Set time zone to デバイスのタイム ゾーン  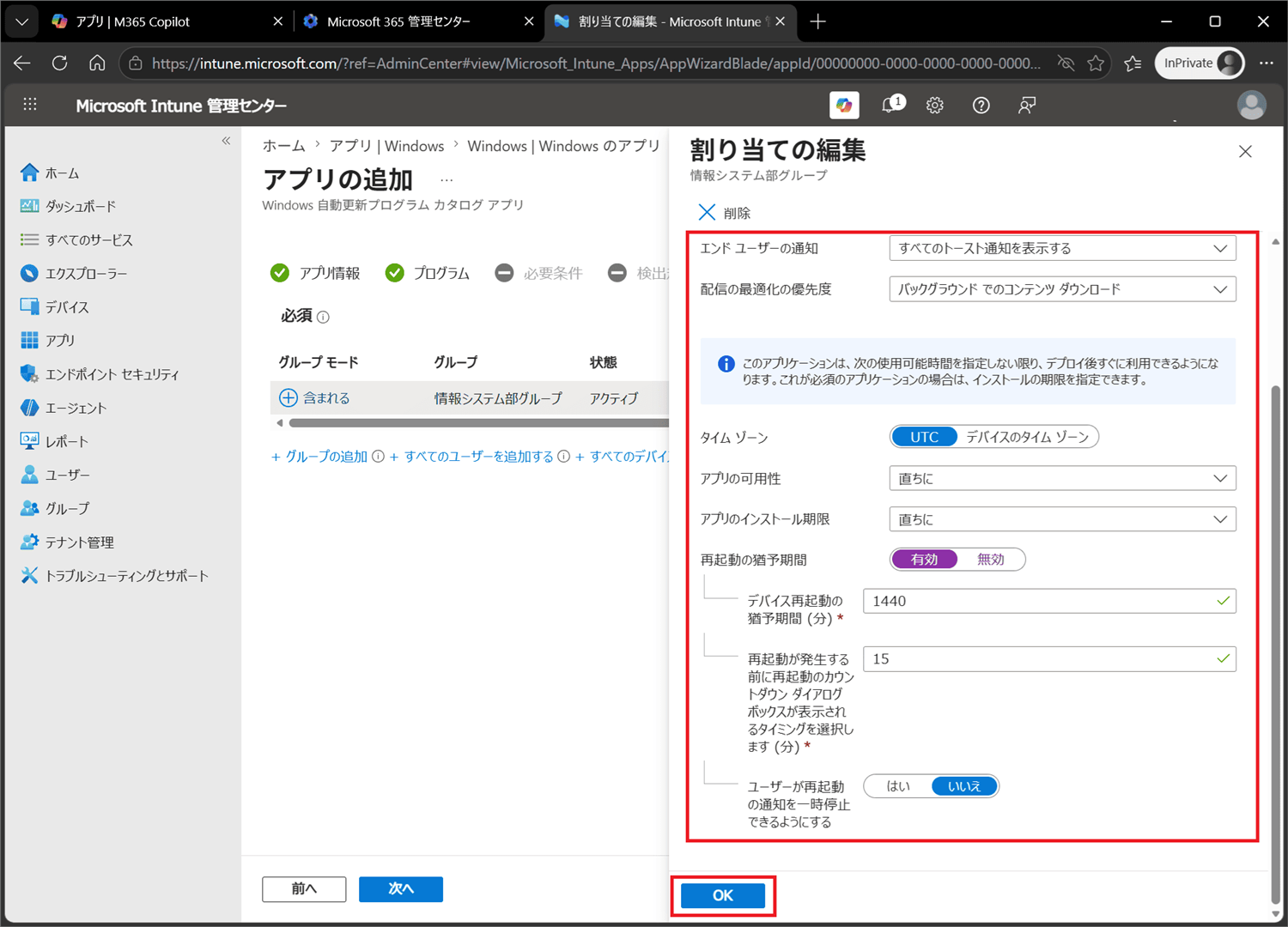pos(1027,437)
